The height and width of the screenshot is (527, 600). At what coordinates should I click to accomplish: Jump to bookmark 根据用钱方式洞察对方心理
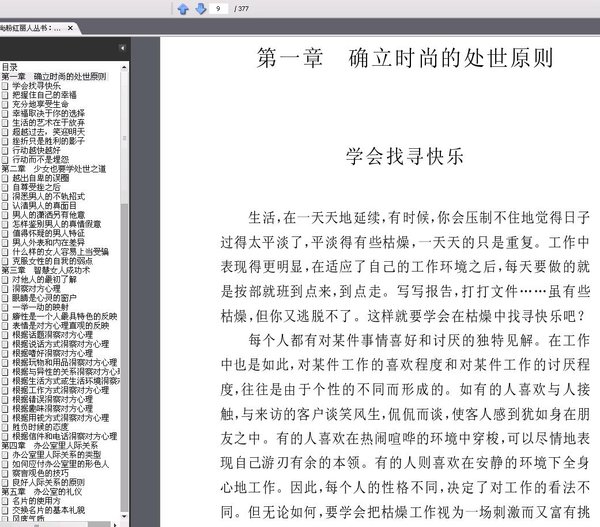pyautogui.click(x=60, y=418)
